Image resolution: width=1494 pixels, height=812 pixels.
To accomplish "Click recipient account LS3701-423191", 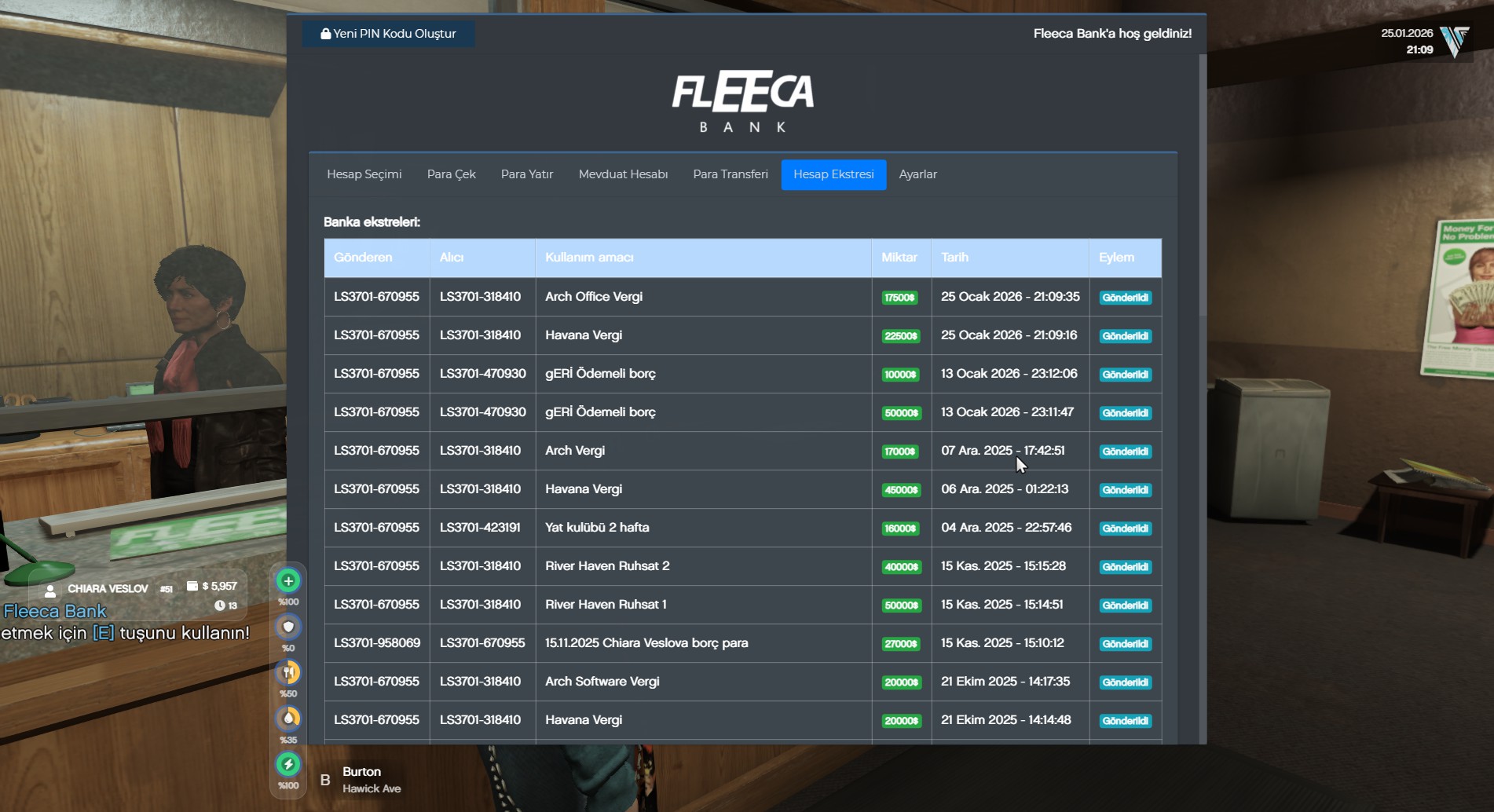I will coord(480,528).
